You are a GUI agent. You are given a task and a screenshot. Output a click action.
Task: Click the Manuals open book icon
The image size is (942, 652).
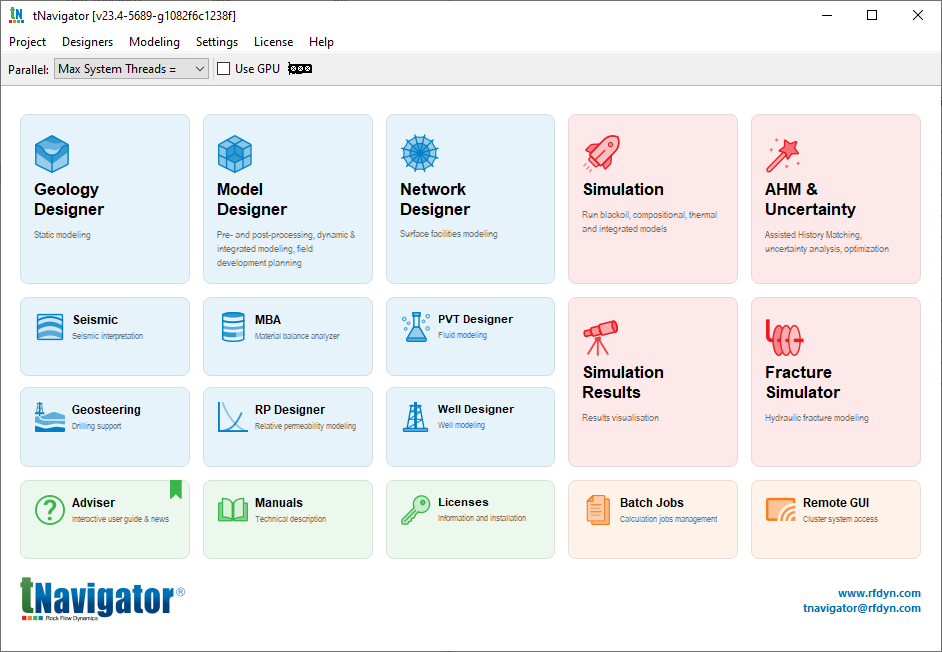(232, 510)
